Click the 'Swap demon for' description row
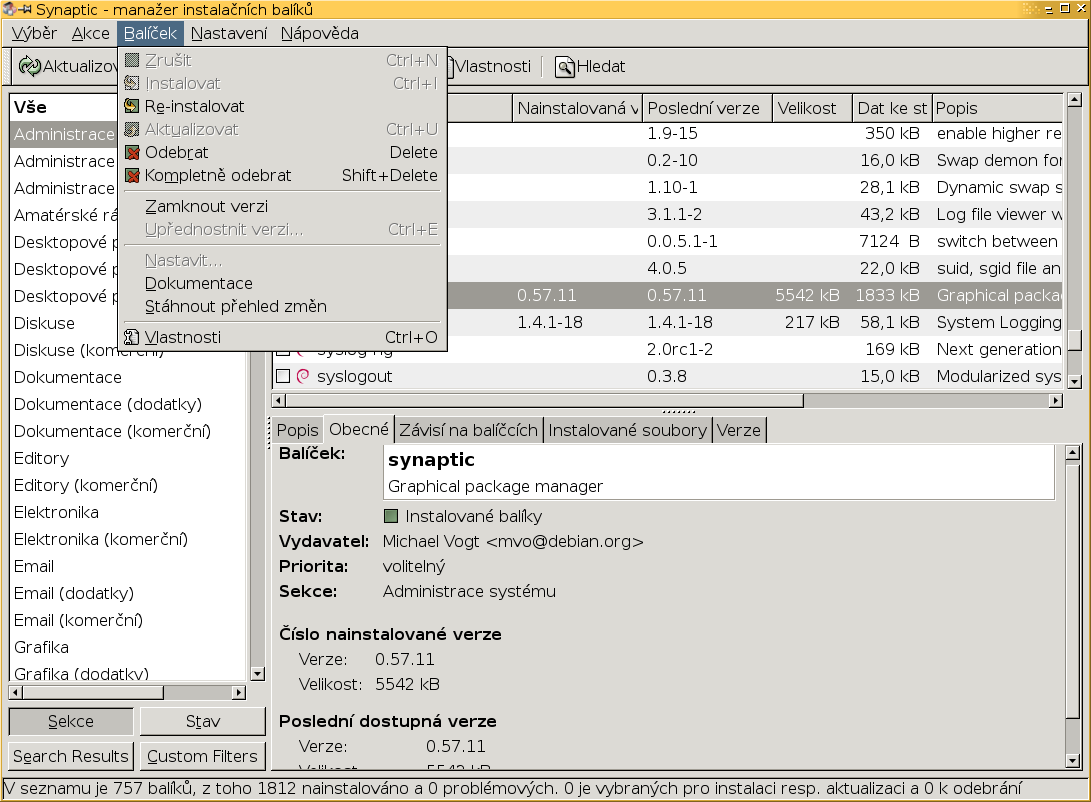Image resolution: width=1091 pixels, height=802 pixels. tap(754, 161)
